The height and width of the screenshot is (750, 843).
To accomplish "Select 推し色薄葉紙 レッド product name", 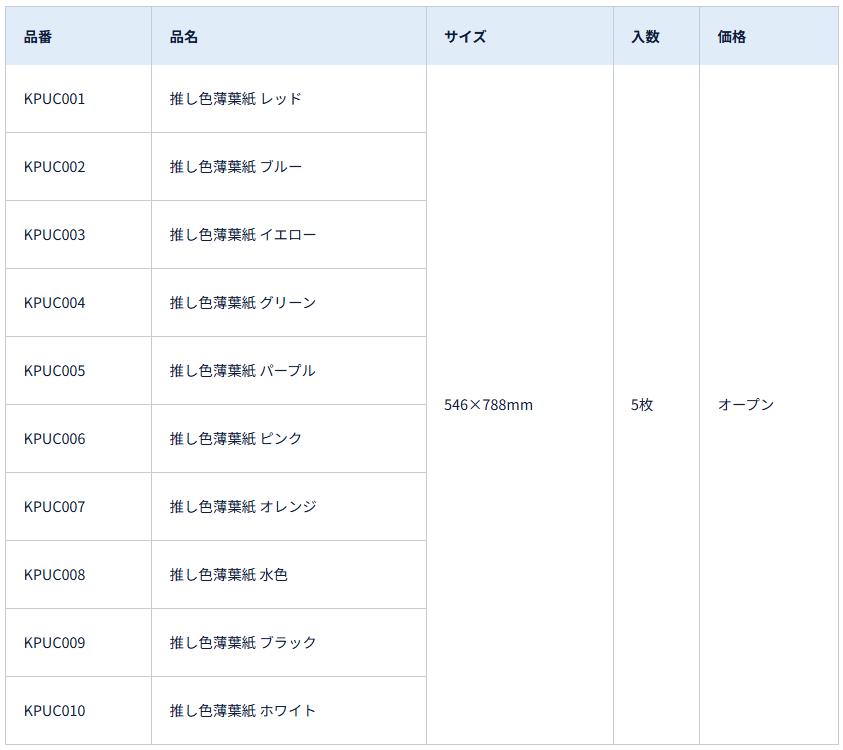I will click(x=235, y=99).
